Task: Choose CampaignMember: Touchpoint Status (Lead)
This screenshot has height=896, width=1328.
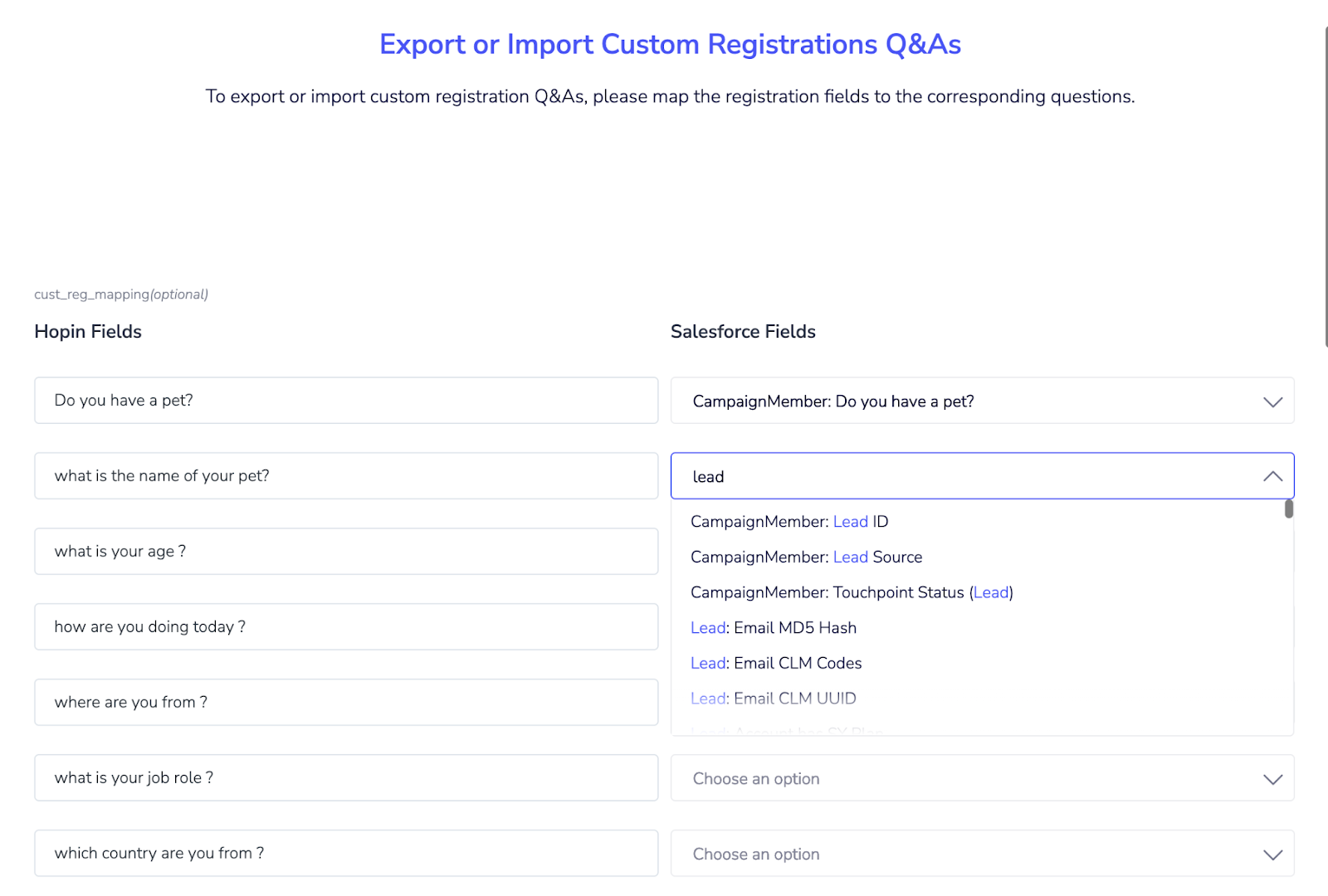Action: pyautogui.click(x=852, y=592)
